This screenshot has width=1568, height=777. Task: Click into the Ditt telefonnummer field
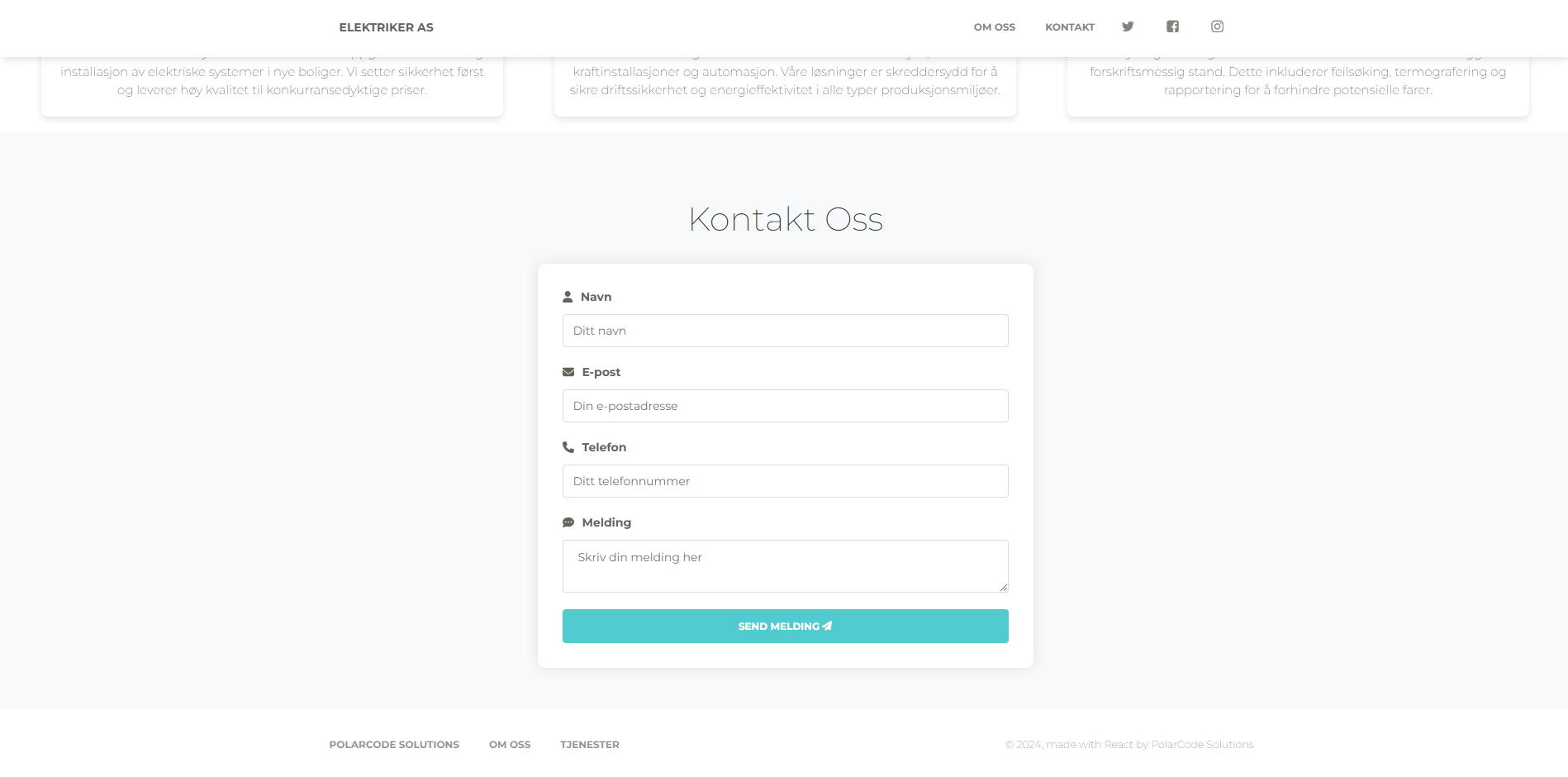(x=785, y=481)
